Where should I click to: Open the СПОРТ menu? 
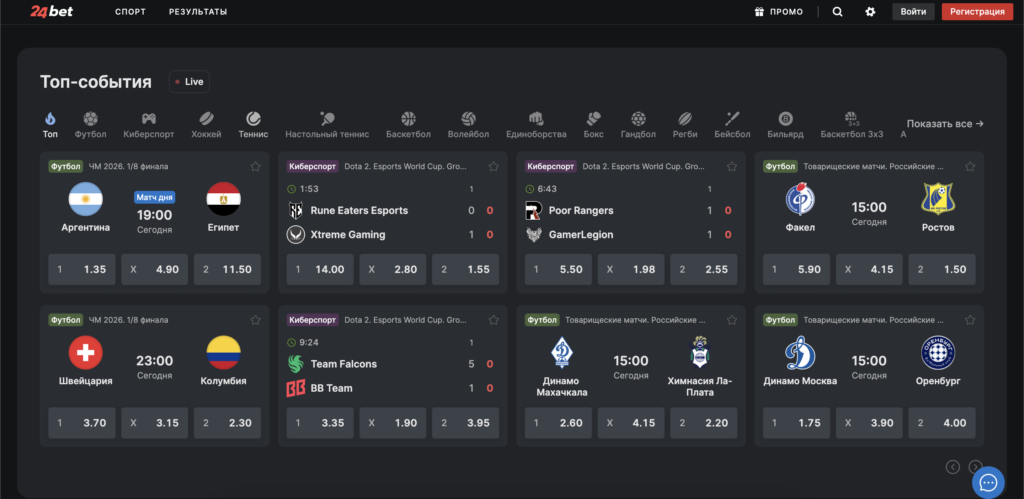[131, 12]
